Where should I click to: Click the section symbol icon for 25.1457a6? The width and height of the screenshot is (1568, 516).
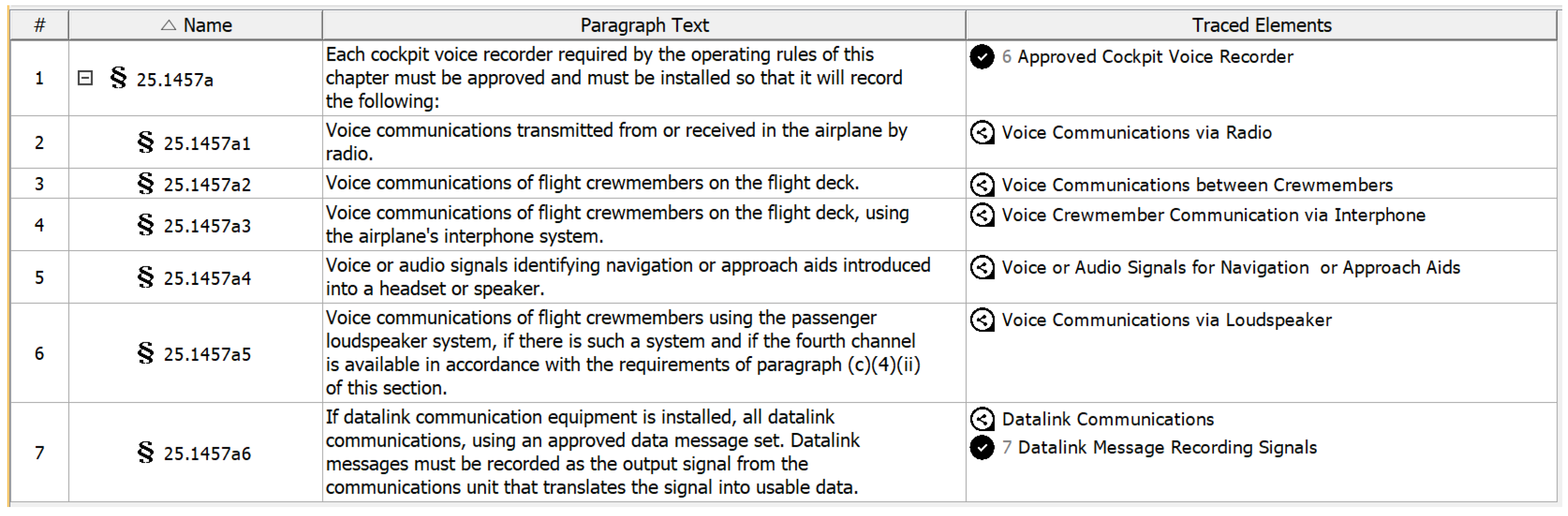click(x=145, y=453)
